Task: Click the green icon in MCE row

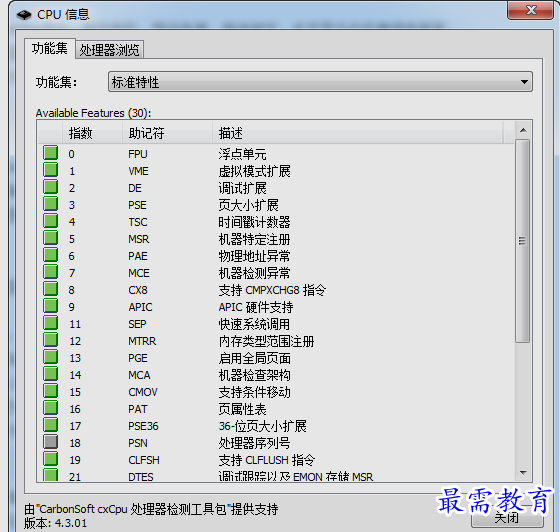Action: pyautogui.click(x=50, y=272)
